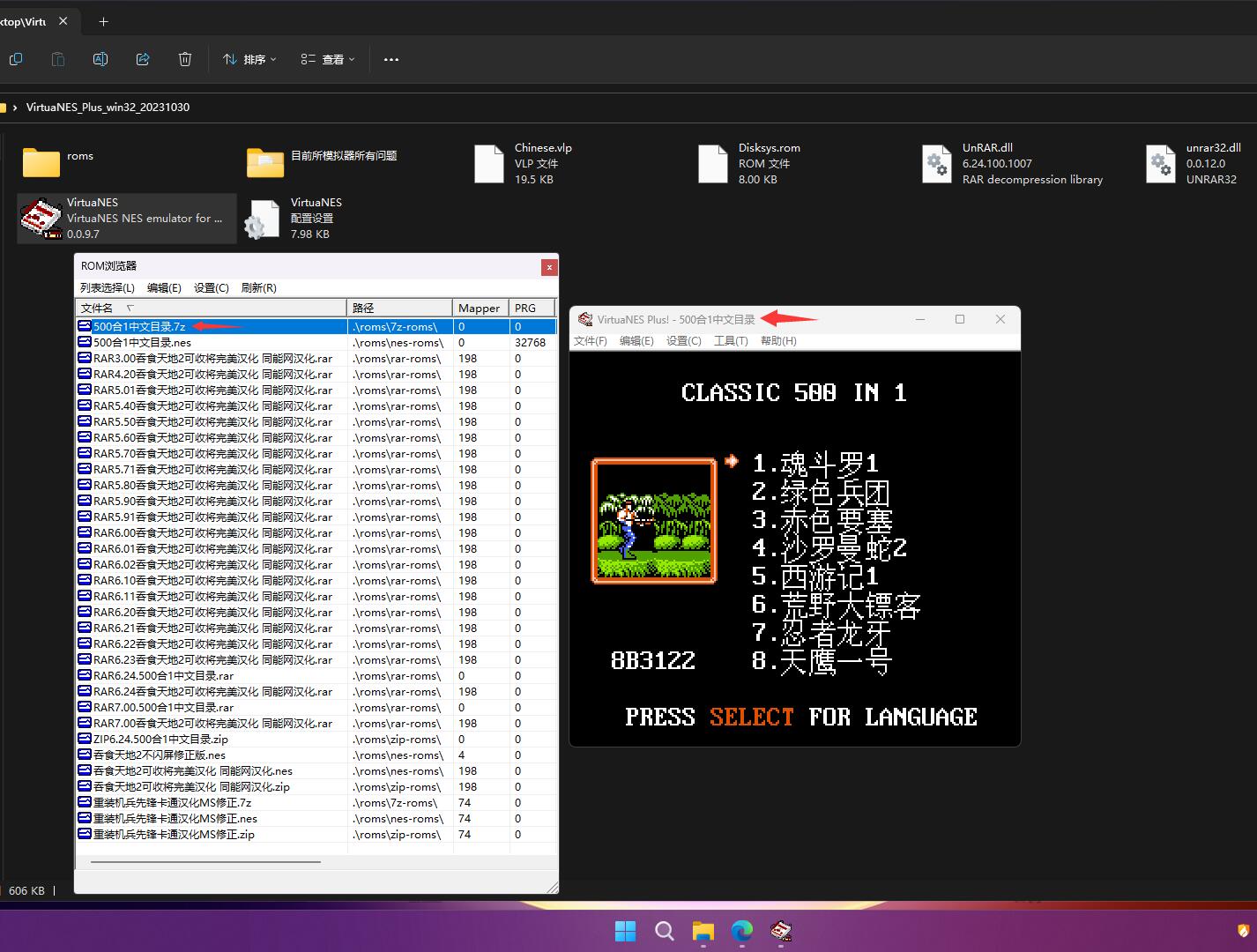Screen dimensions: 1257x952
Task: Maximize the VirtuaNES Plus window
Action: point(960,319)
